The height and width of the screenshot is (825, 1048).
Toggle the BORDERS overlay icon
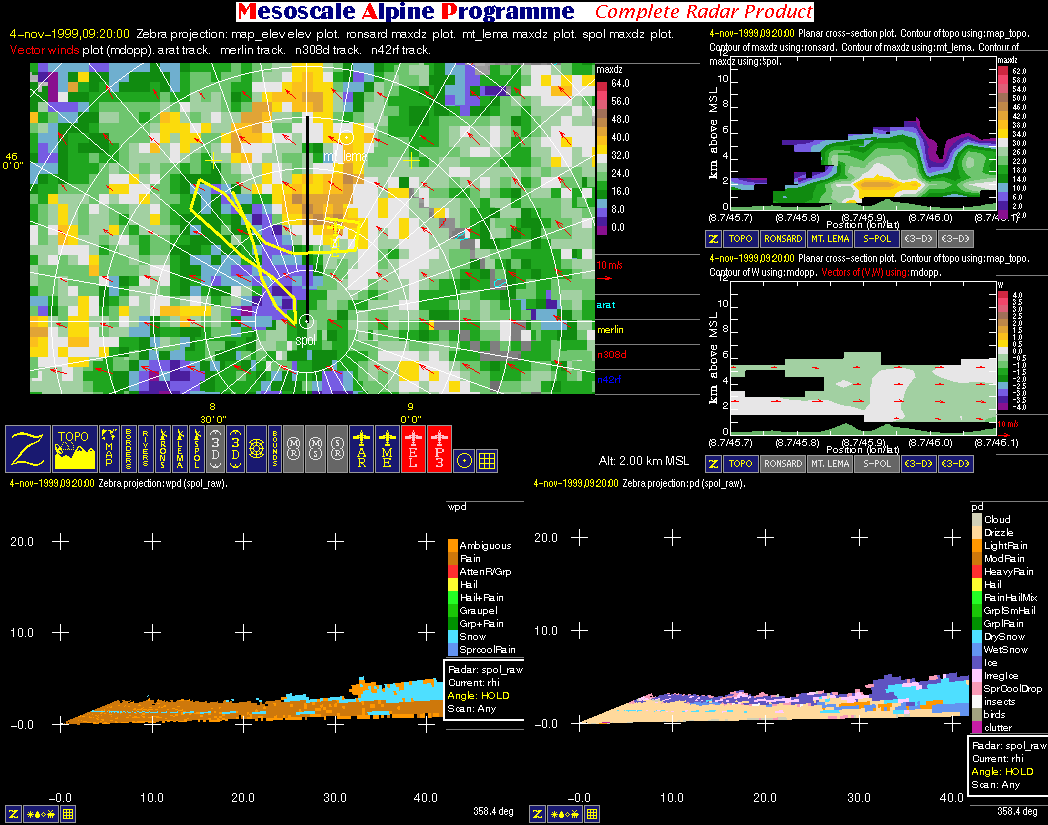click(x=128, y=449)
